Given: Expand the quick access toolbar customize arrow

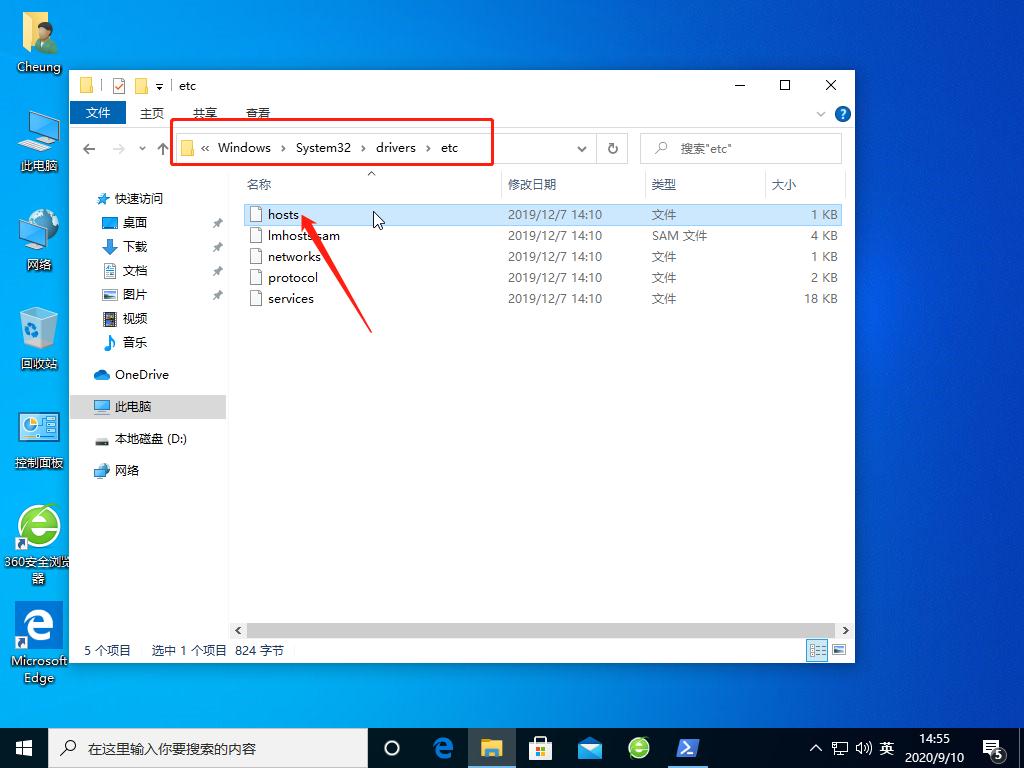Looking at the screenshot, I should [160, 86].
